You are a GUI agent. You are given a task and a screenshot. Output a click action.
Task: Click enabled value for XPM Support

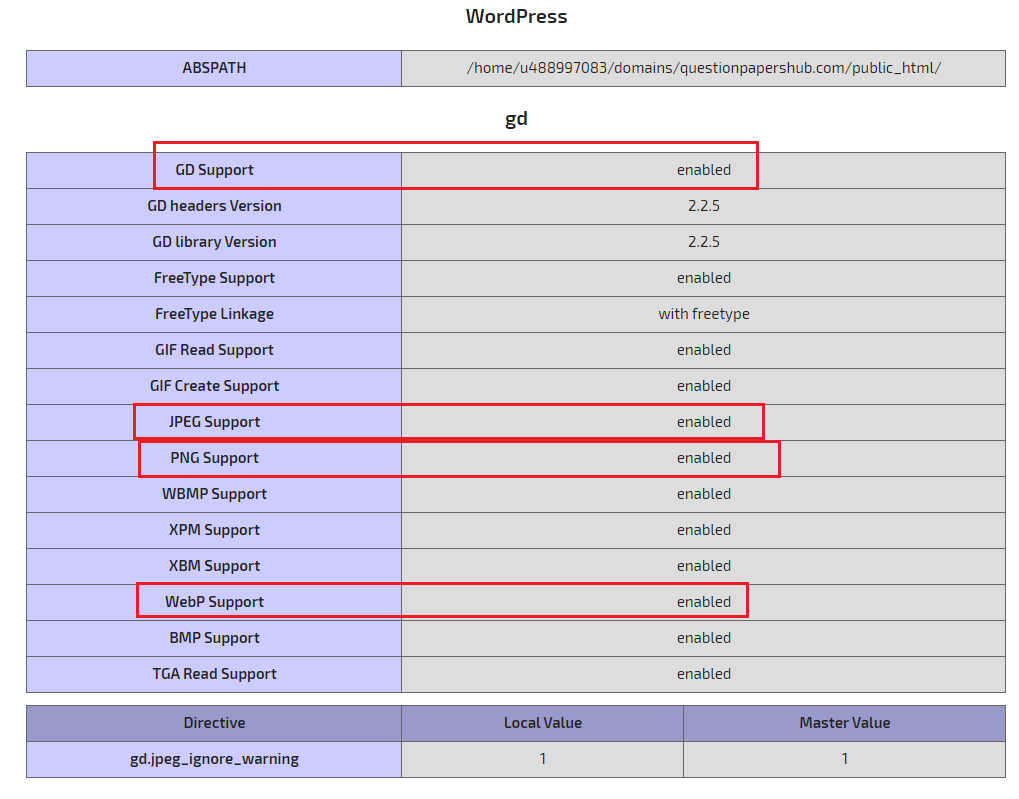pyautogui.click(x=704, y=530)
